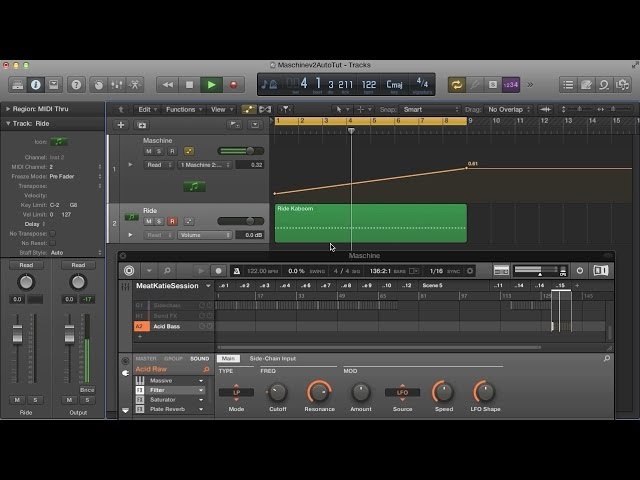Toggle Show Automation button in tracks menu bar
Image resolution: width=640 pixels, height=480 pixels.
[x=248, y=109]
